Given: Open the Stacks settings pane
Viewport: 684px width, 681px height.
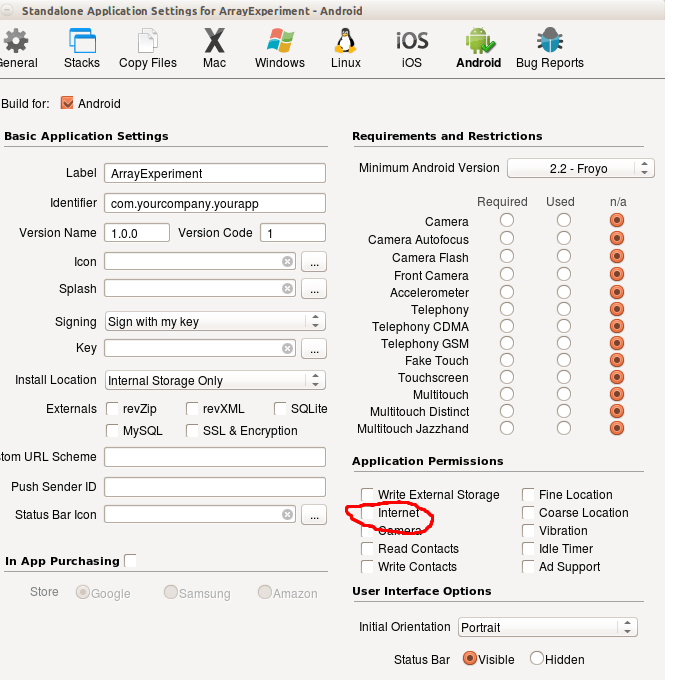Looking at the screenshot, I should coord(81,47).
